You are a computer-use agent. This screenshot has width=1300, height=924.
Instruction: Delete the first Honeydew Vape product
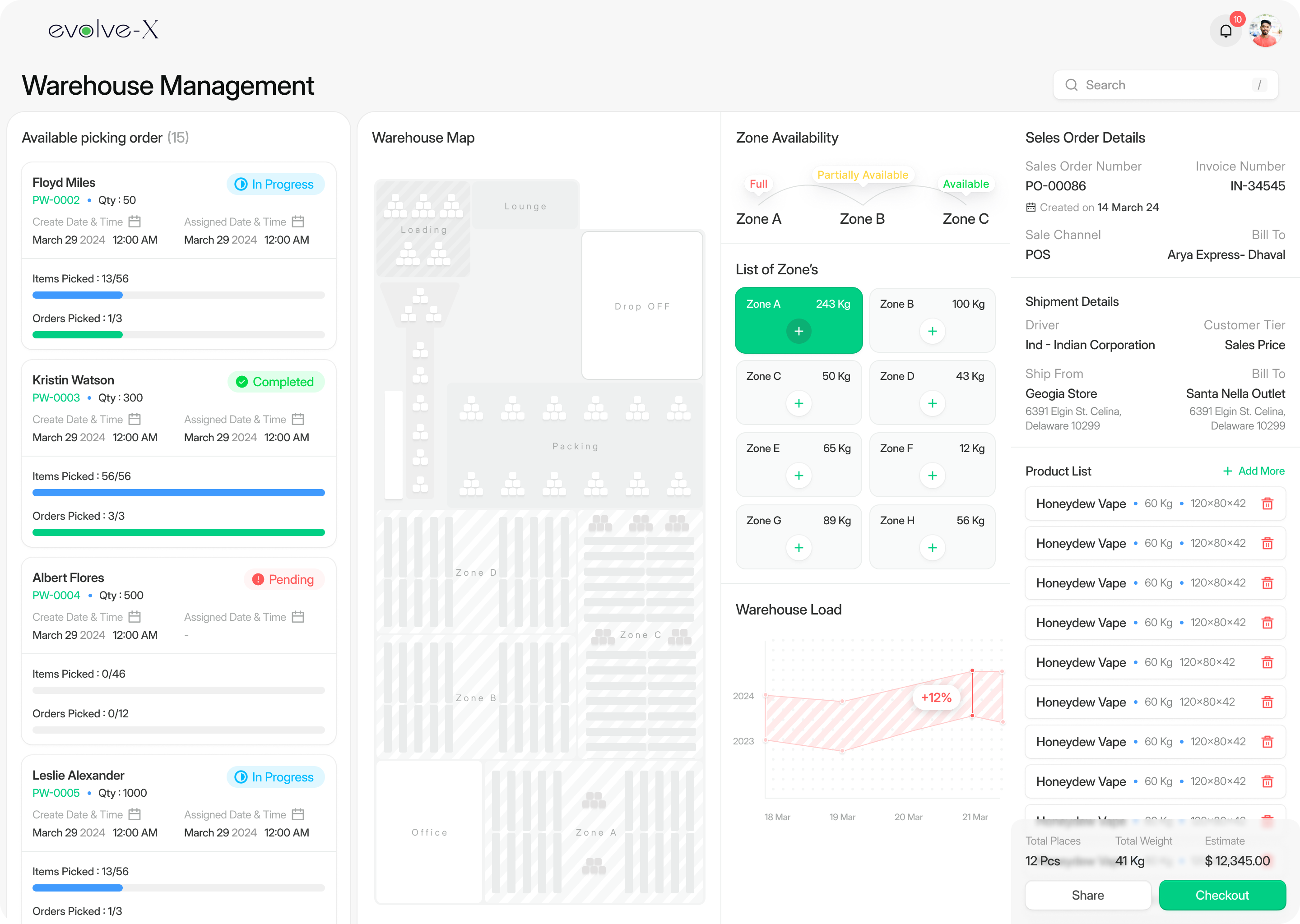pos(1267,504)
